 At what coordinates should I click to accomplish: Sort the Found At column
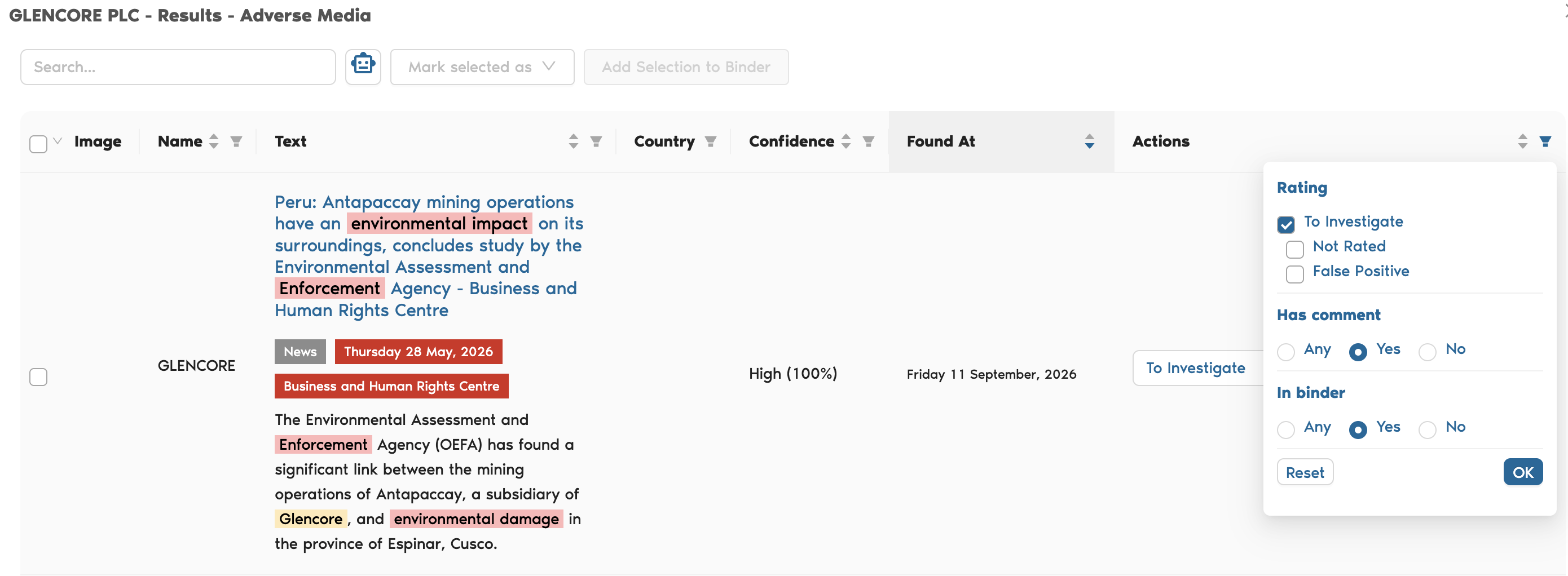(x=1090, y=141)
